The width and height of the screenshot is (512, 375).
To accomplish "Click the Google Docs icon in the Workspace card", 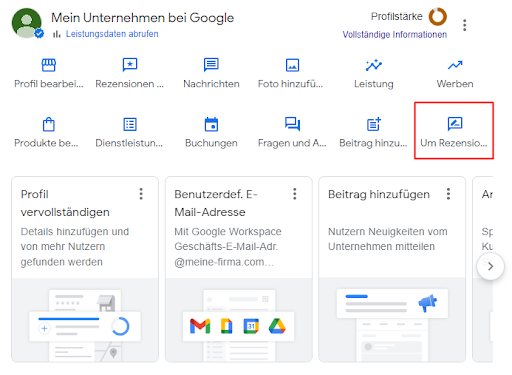I will point(226,326).
